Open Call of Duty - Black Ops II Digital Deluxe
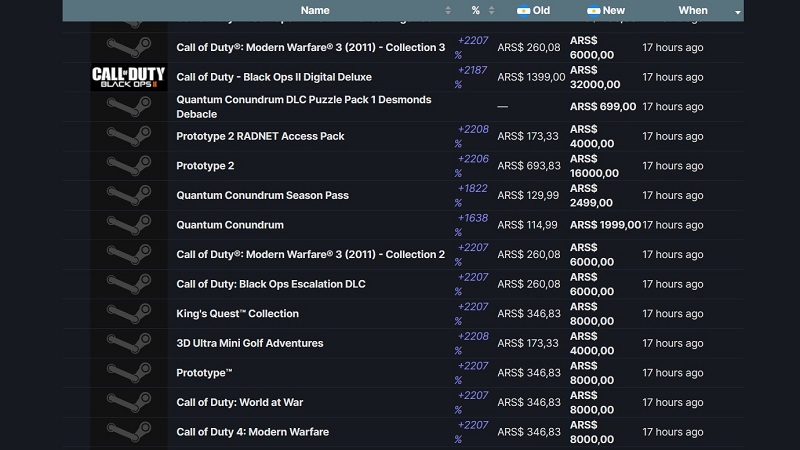The height and width of the screenshot is (450, 800). click(x=274, y=77)
